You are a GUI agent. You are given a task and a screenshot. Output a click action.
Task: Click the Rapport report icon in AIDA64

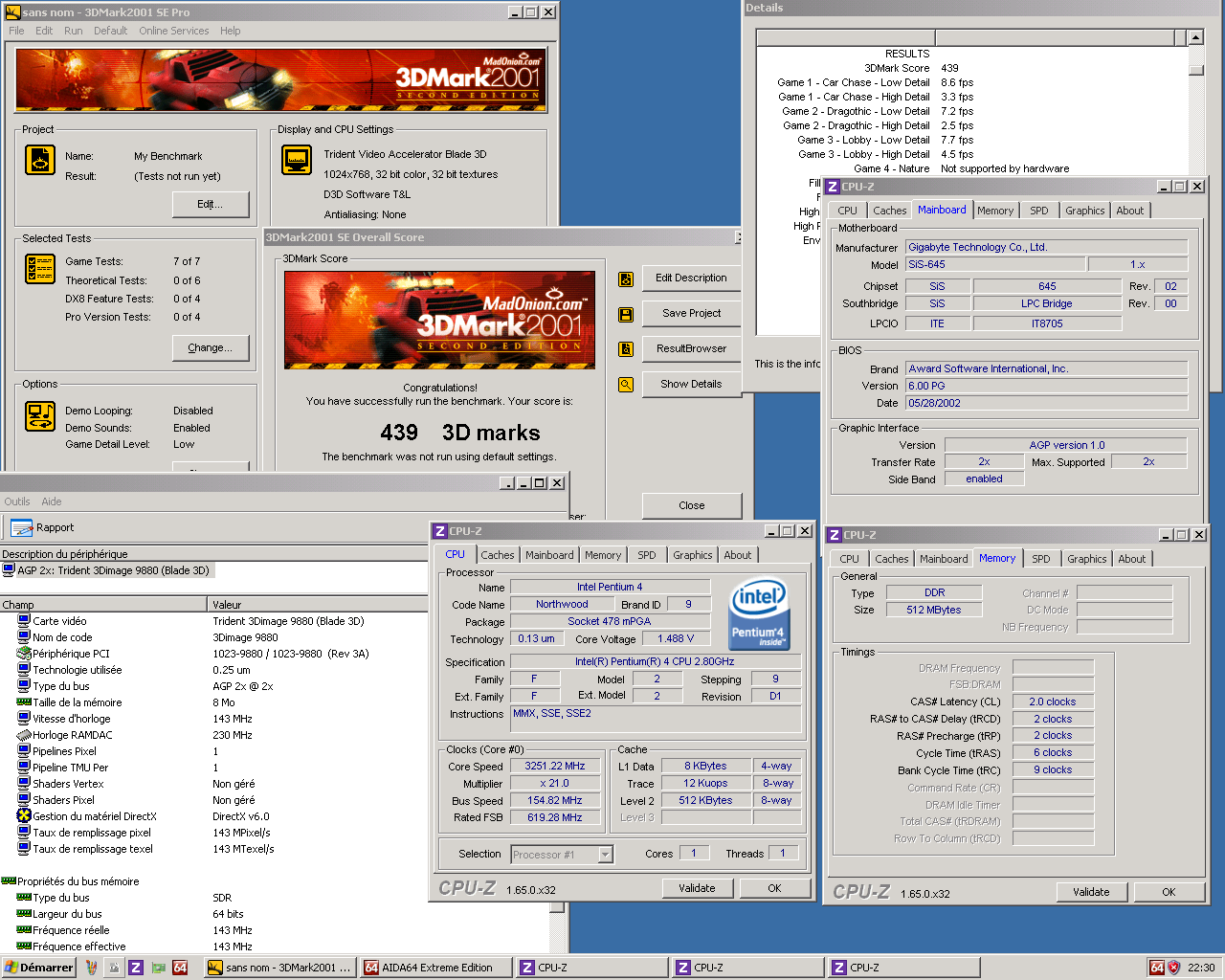pos(22,527)
